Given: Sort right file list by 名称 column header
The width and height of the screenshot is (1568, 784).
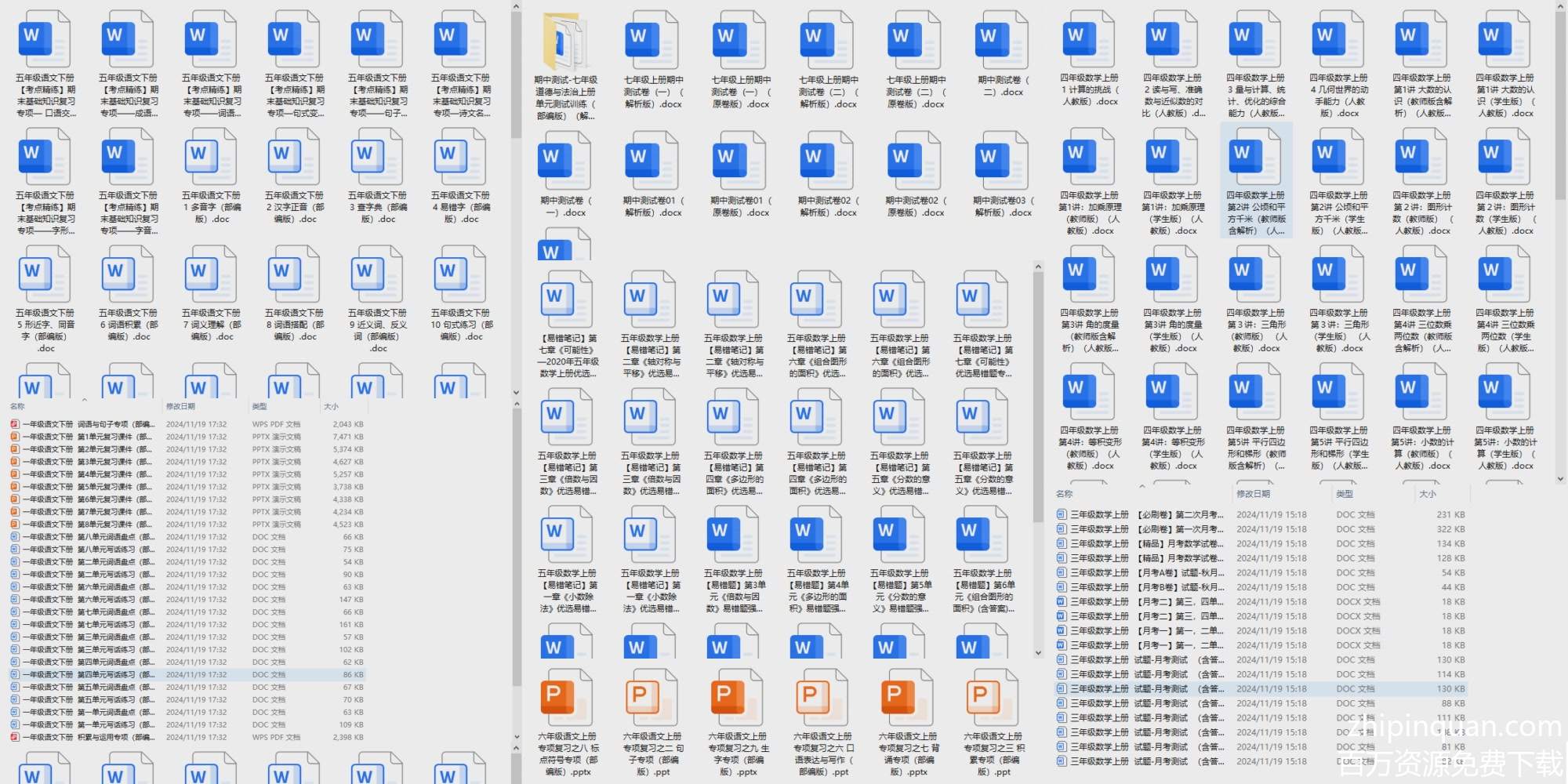Looking at the screenshot, I should coord(1064,494).
